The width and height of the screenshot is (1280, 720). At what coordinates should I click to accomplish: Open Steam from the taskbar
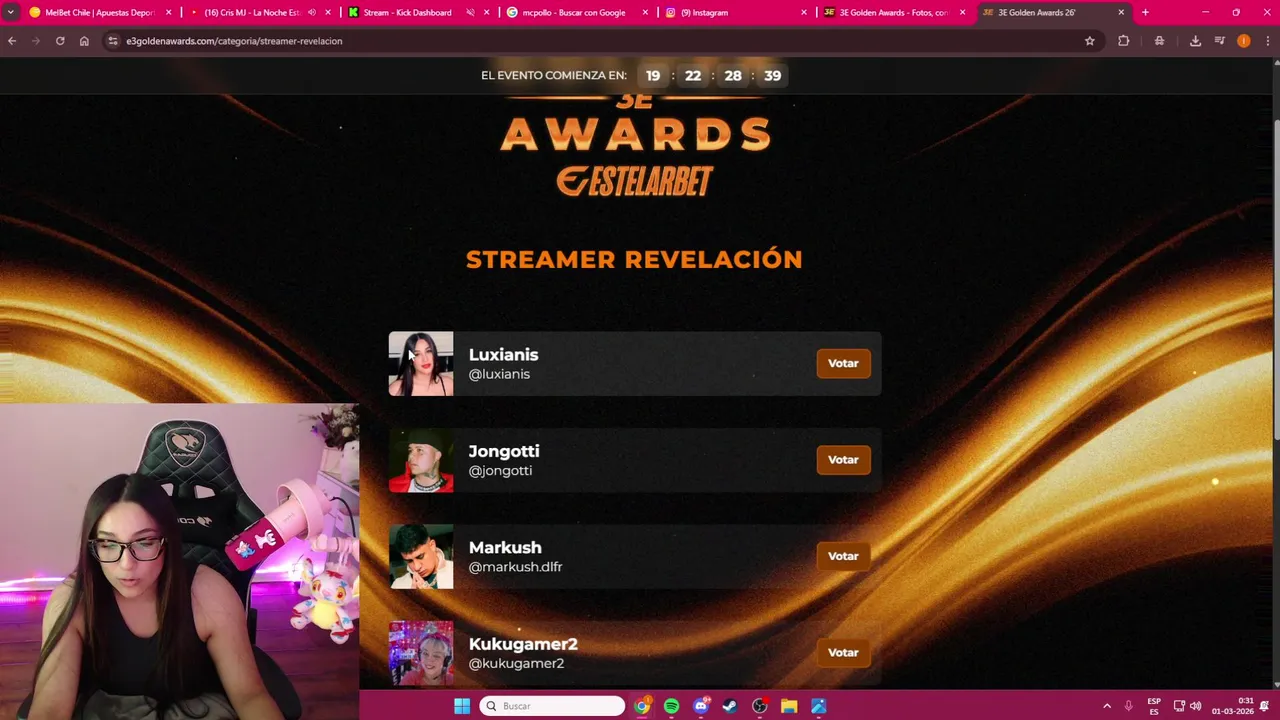[730, 706]
